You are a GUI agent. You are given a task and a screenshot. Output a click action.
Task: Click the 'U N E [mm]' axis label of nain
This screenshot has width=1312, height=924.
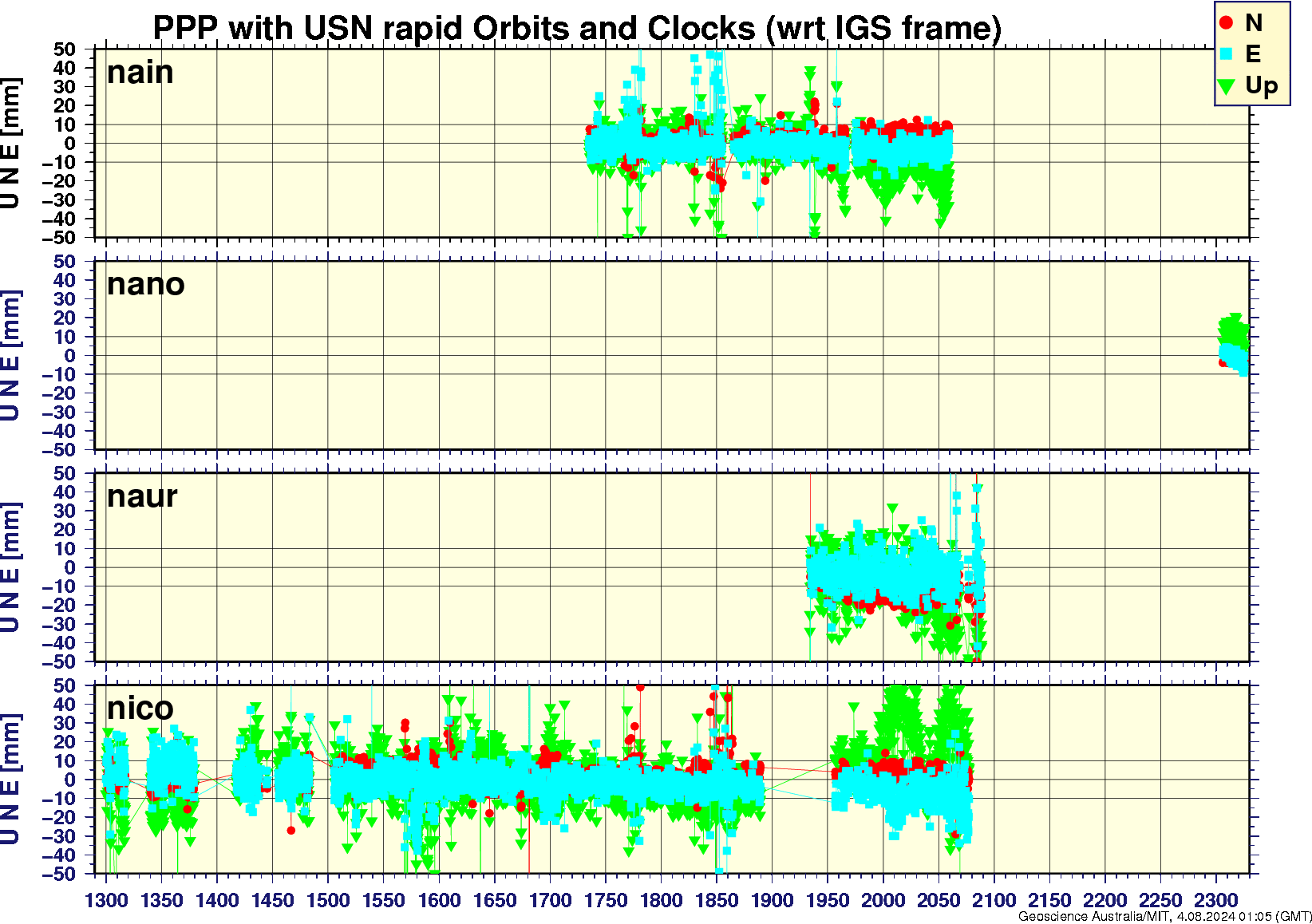click(x=10, y=144)
